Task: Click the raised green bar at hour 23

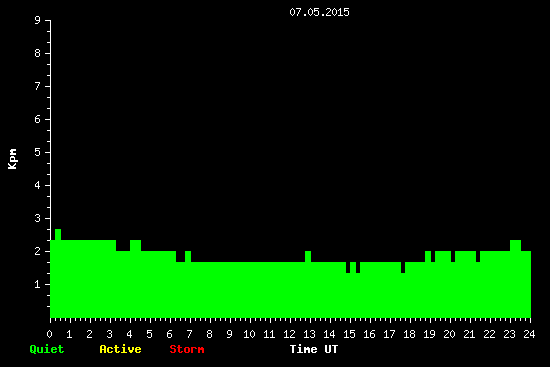Action: [515, 245]
